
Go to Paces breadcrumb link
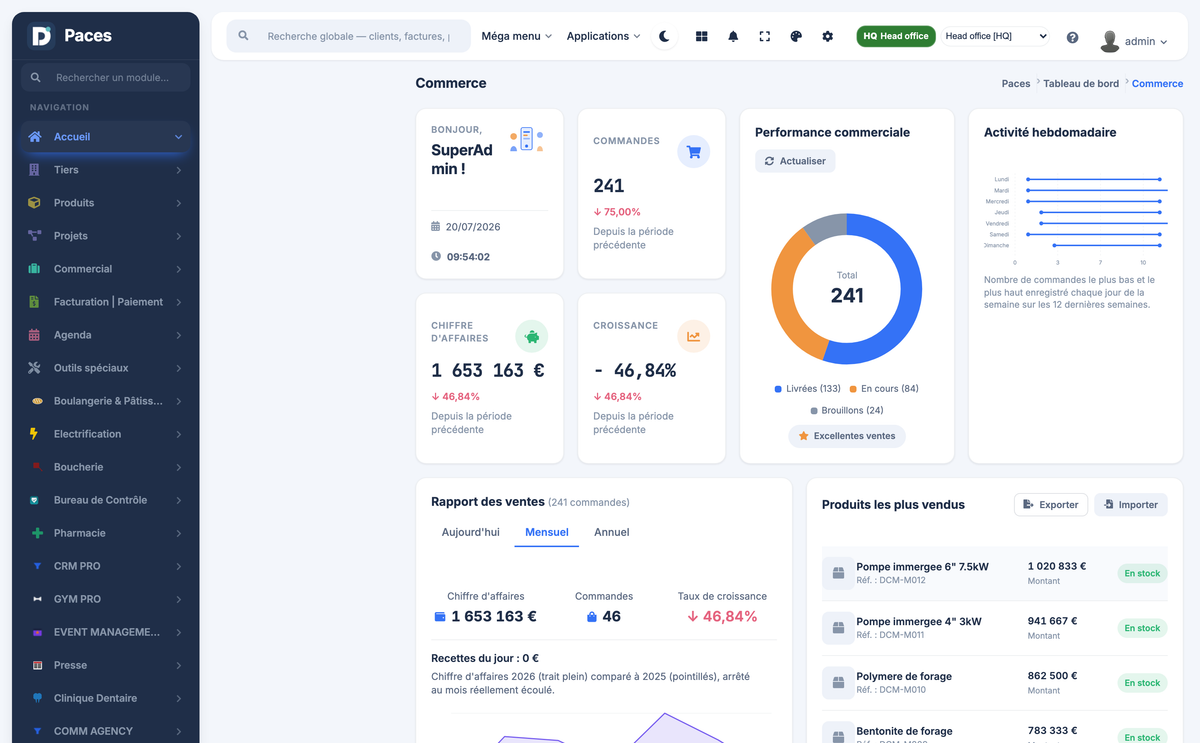(x=1016, y=84)
